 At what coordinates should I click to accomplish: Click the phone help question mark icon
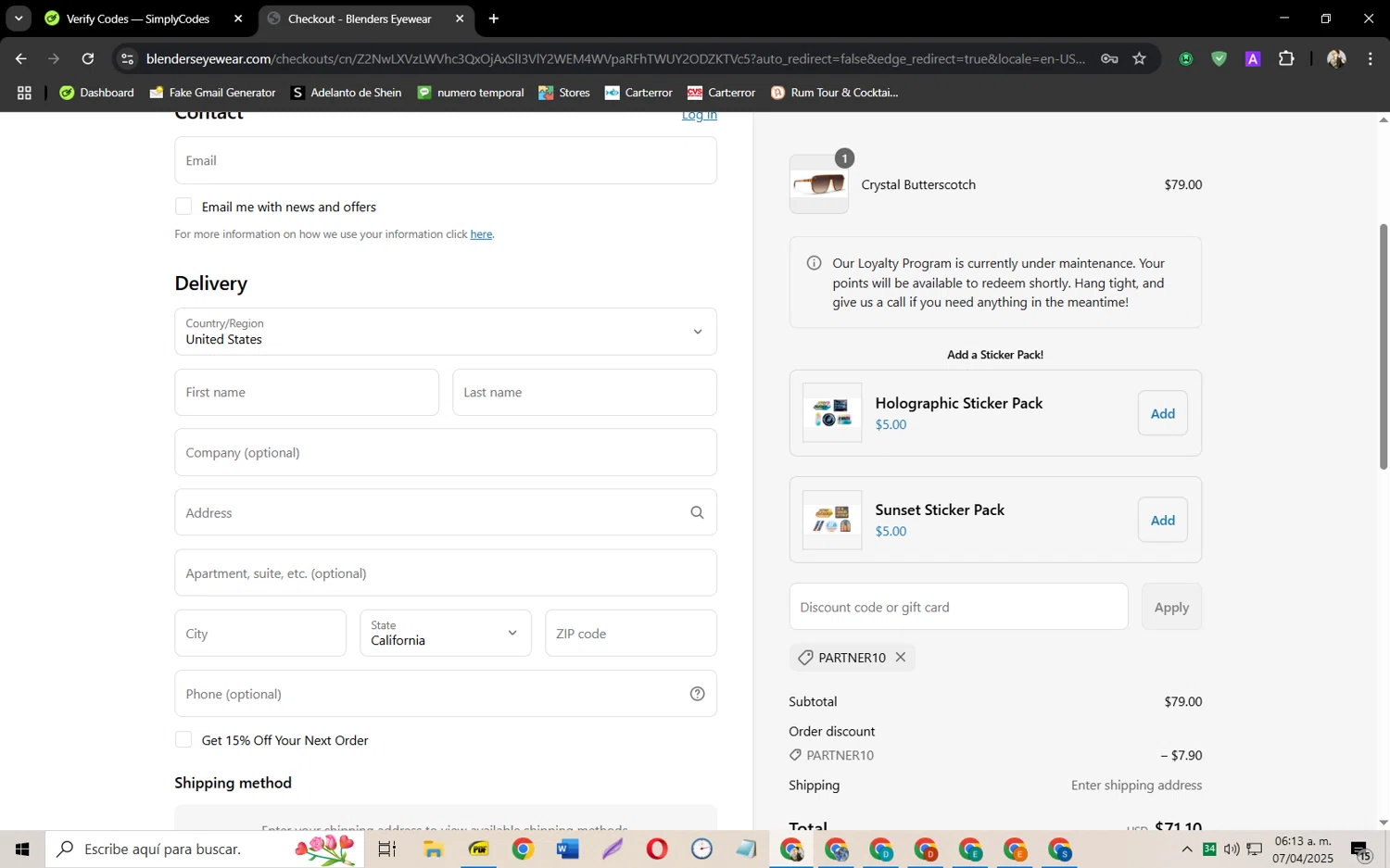click(x=697, y=694)
